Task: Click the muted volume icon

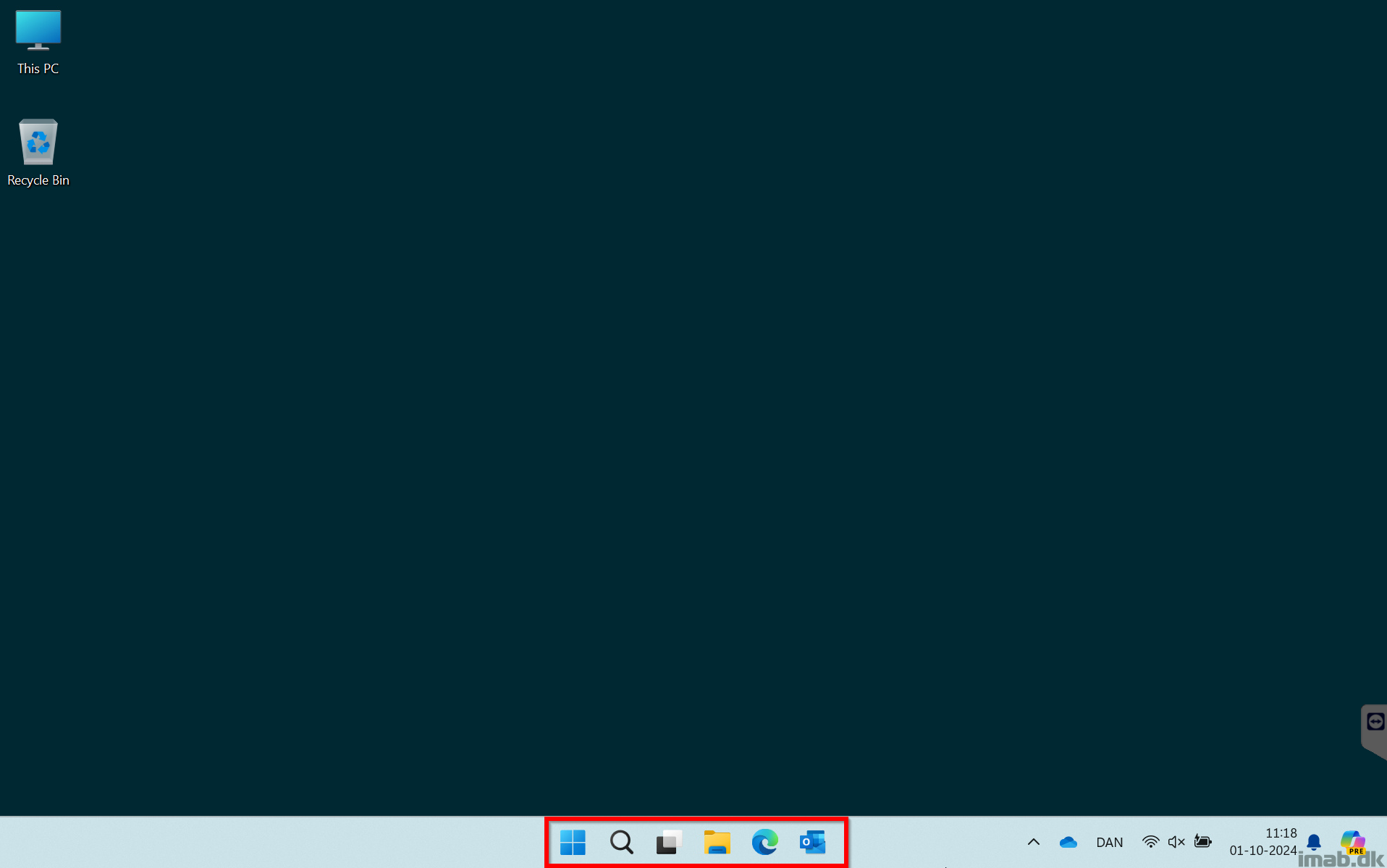Action: [x=1176, y=842]
